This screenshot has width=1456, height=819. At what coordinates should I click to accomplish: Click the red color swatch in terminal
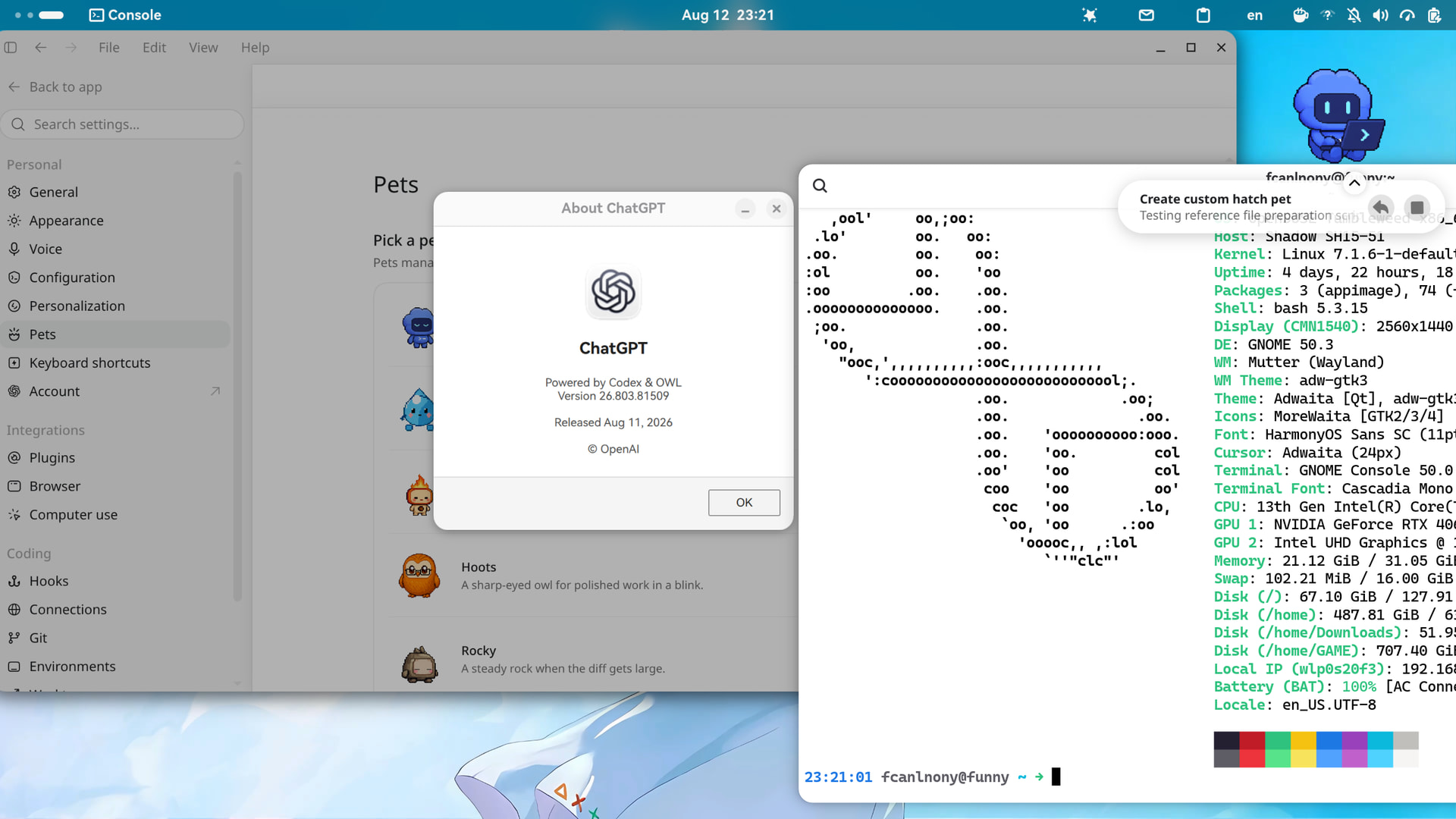pos(1252,740)
